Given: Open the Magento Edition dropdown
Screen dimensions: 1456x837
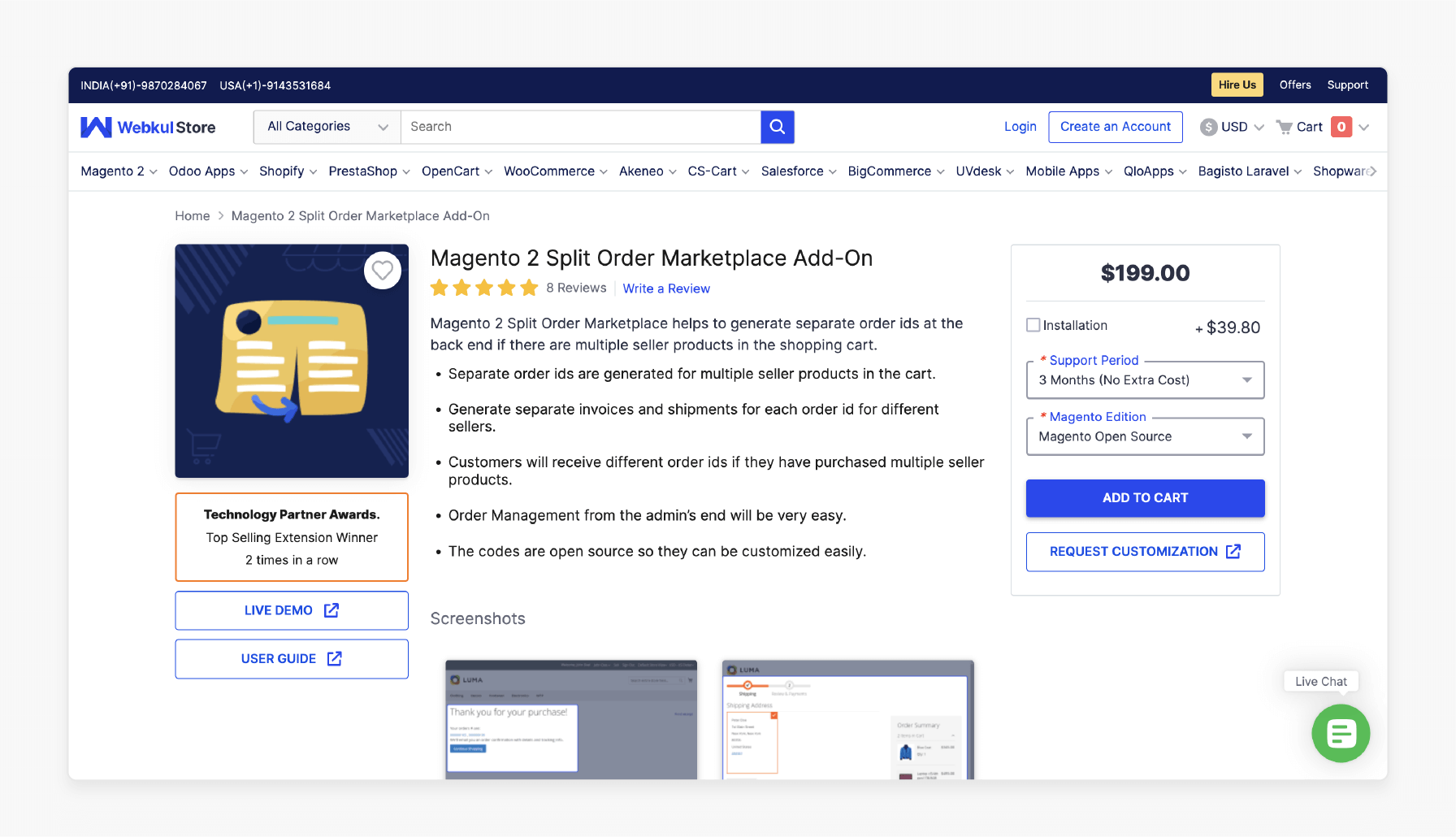Looking at the screenshot, I should tap(1145, 436).
